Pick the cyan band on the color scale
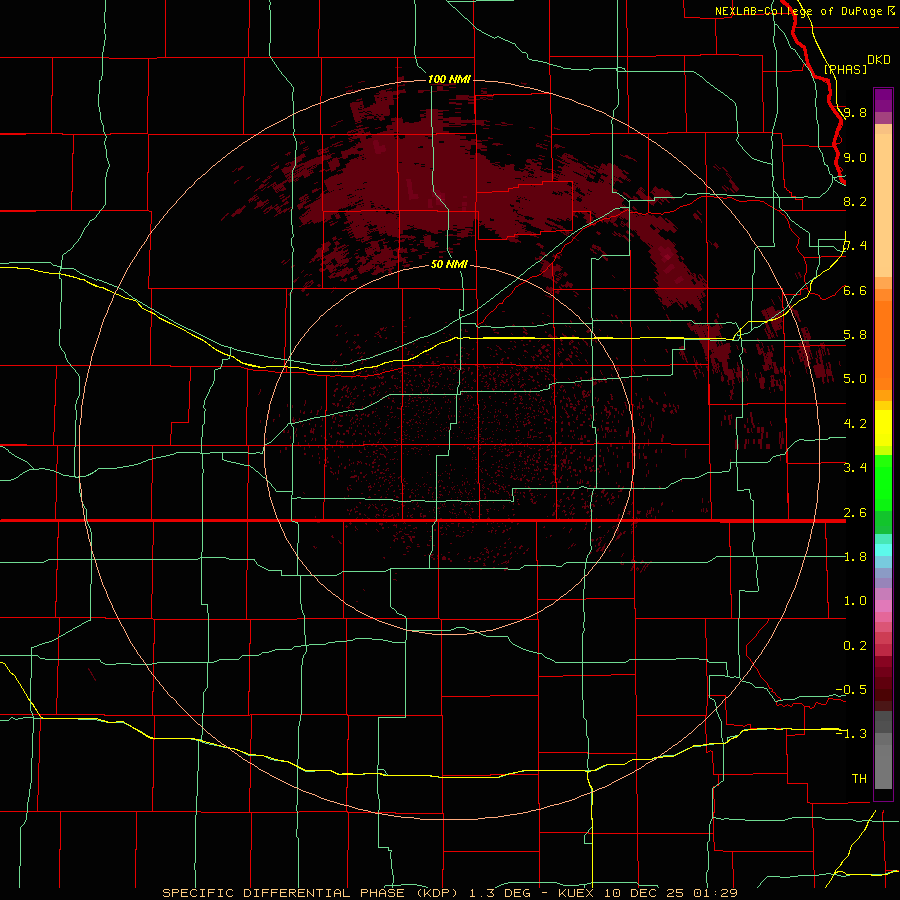This screenshot has height=900, width=900. click(883, 550)
